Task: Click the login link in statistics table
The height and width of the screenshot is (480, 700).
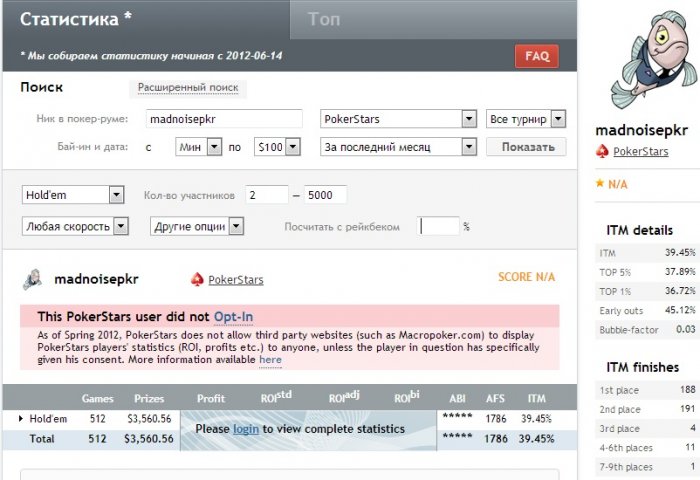Action: pyautogui.click(x=246, y=429)
